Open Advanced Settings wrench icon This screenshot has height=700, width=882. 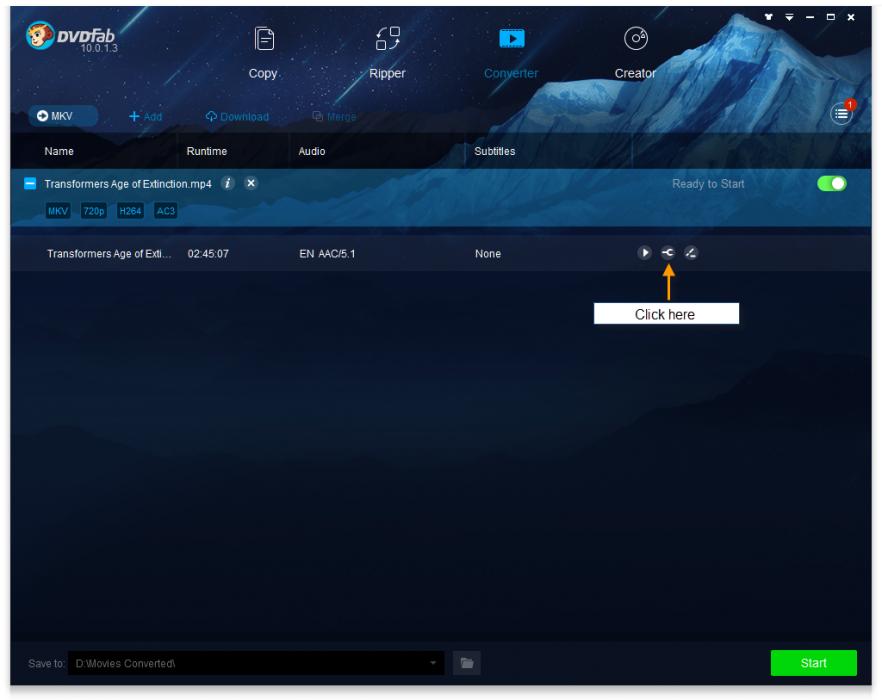(x=668, y=253)
